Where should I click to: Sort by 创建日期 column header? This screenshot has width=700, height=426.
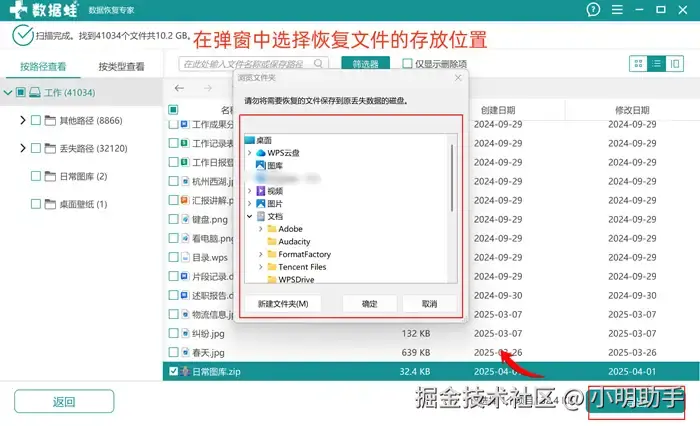tap(498, 110)
